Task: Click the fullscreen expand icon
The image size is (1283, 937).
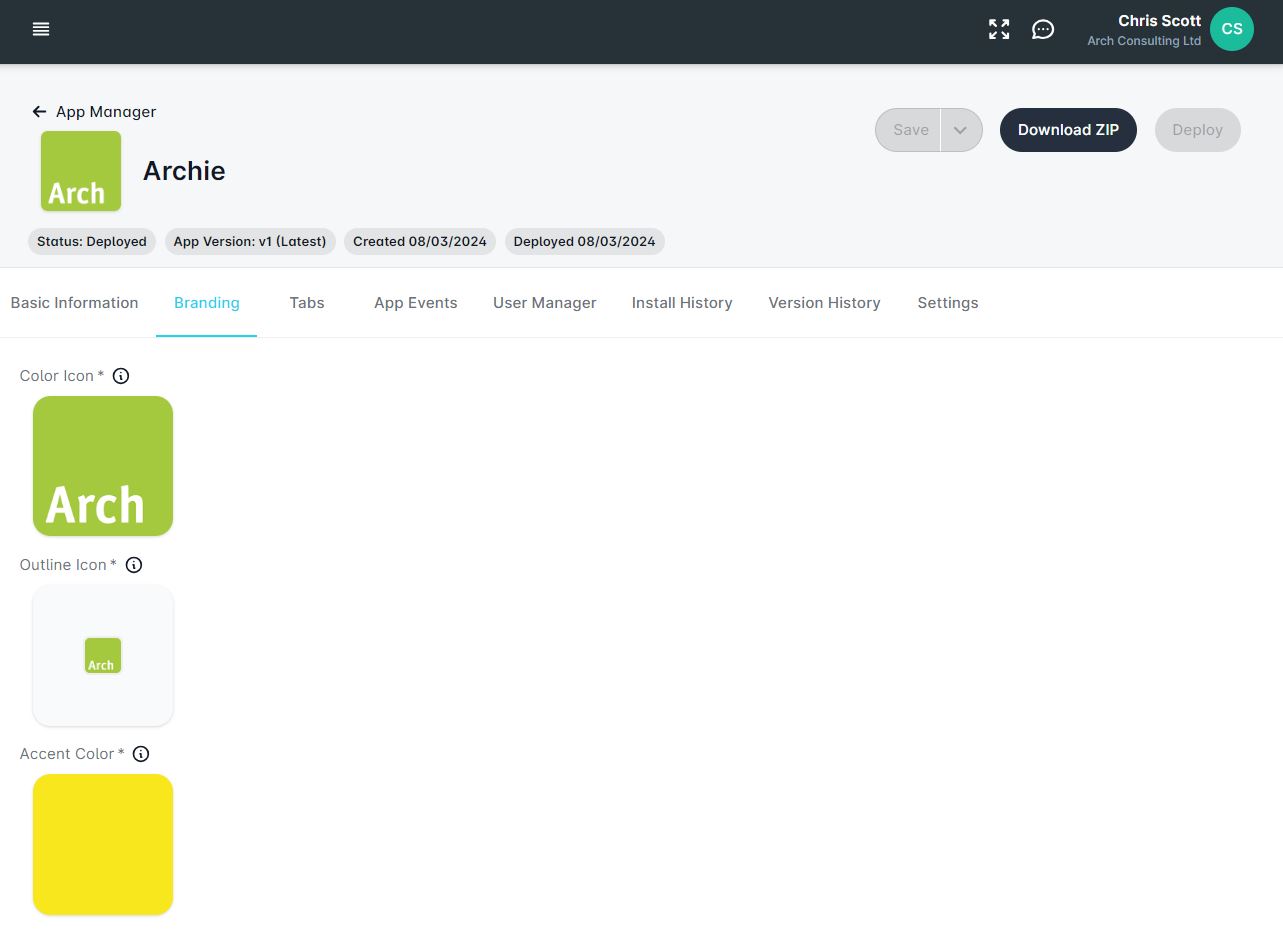Action: [x=998, y=29]
